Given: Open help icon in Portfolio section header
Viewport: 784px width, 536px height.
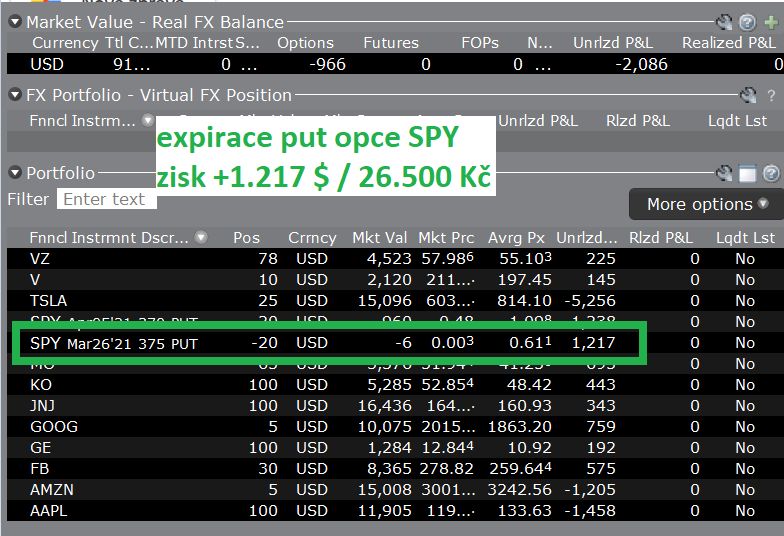Looking at the screenshot, I should tap(772, 173).
